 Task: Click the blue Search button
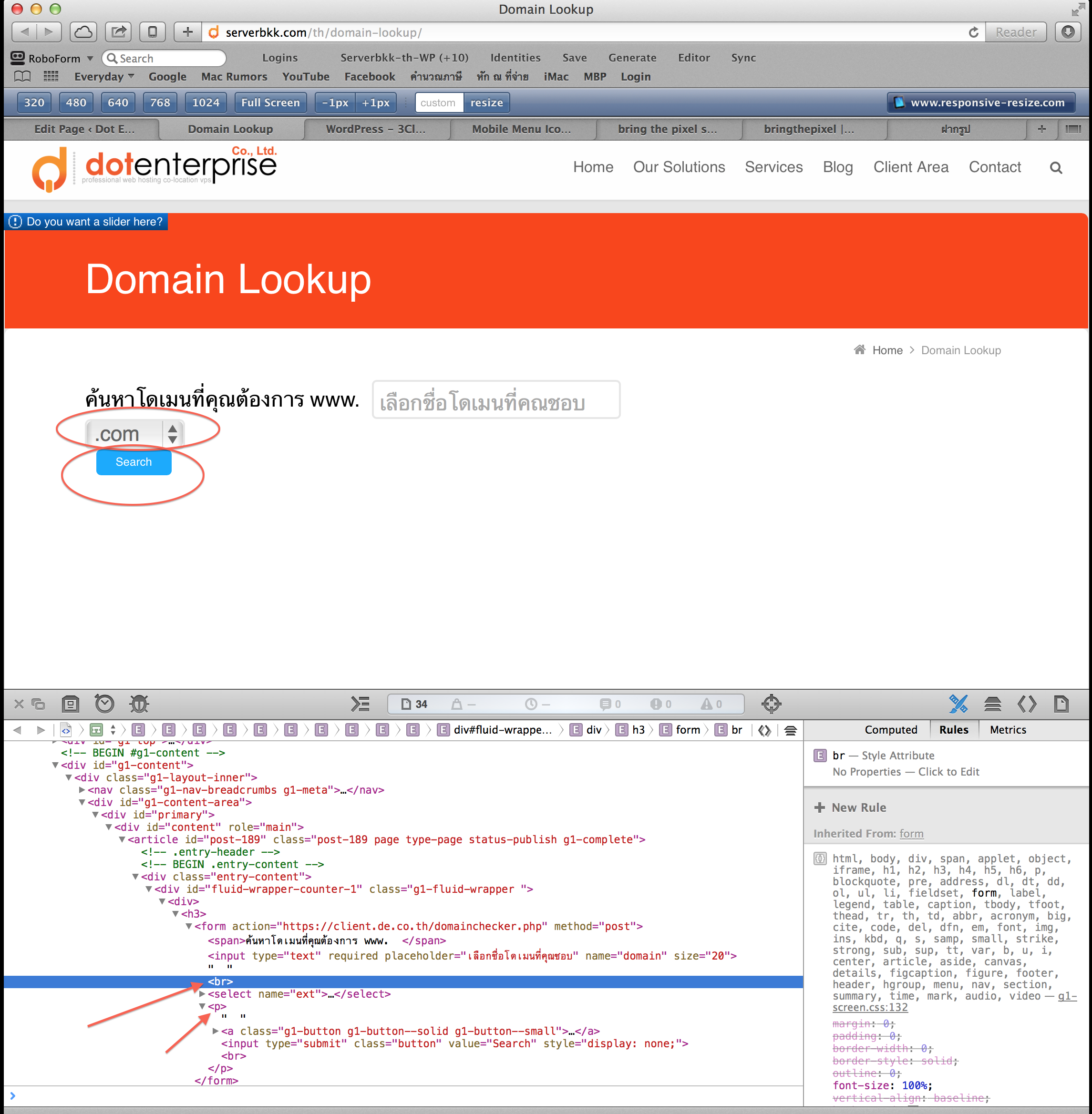(x=134, y=462)
